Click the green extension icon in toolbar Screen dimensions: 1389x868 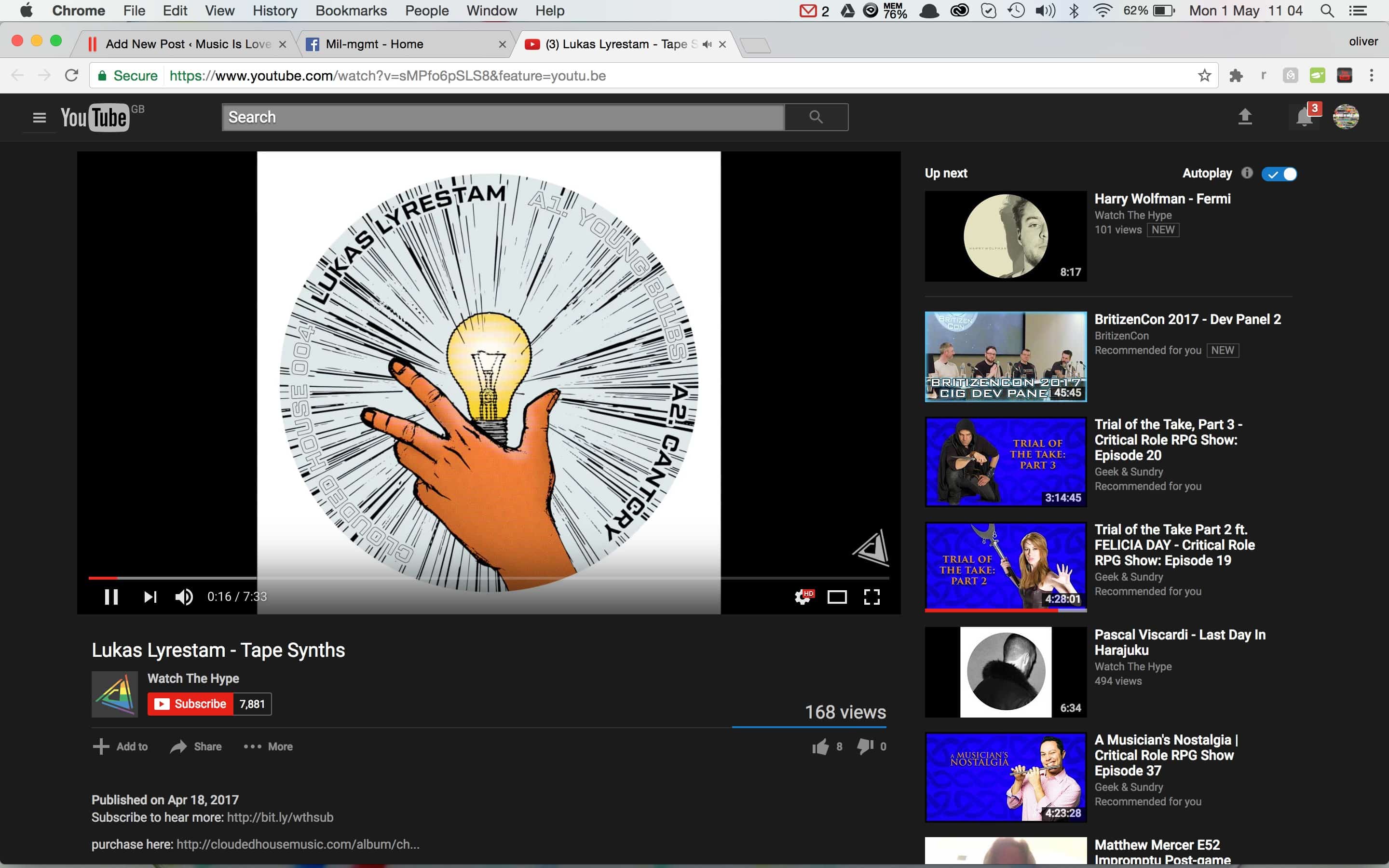click(1317, 75)
